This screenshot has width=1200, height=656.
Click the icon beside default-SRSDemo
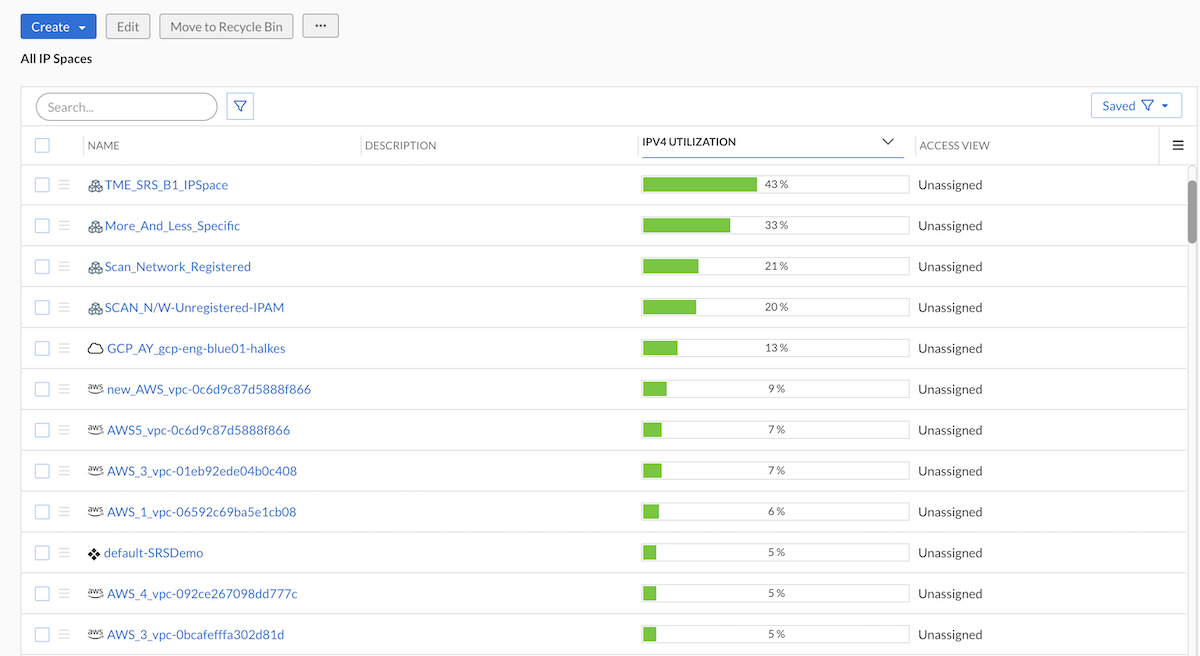pos(94,553)
